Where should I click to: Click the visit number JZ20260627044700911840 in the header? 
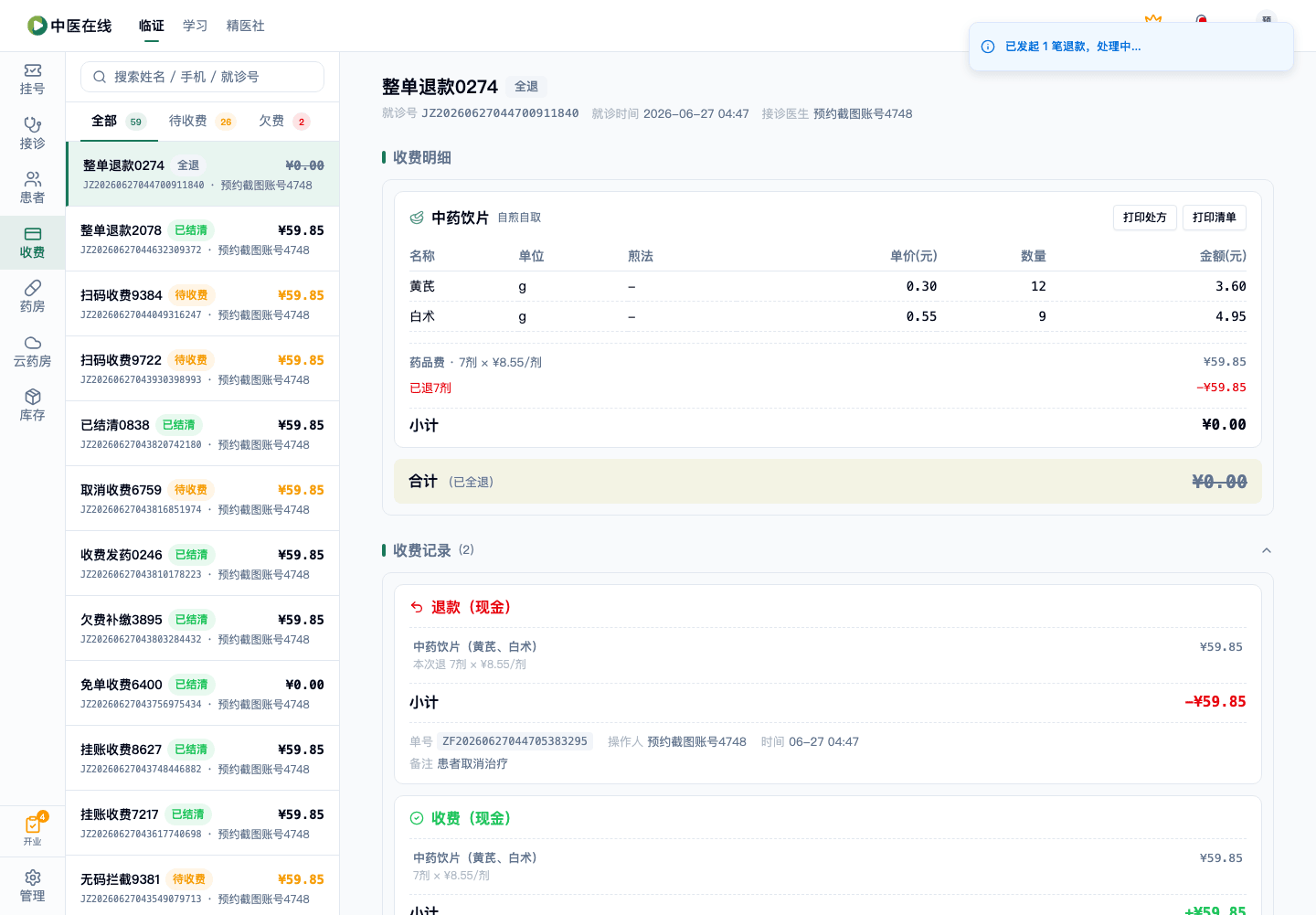pos(500,113)
